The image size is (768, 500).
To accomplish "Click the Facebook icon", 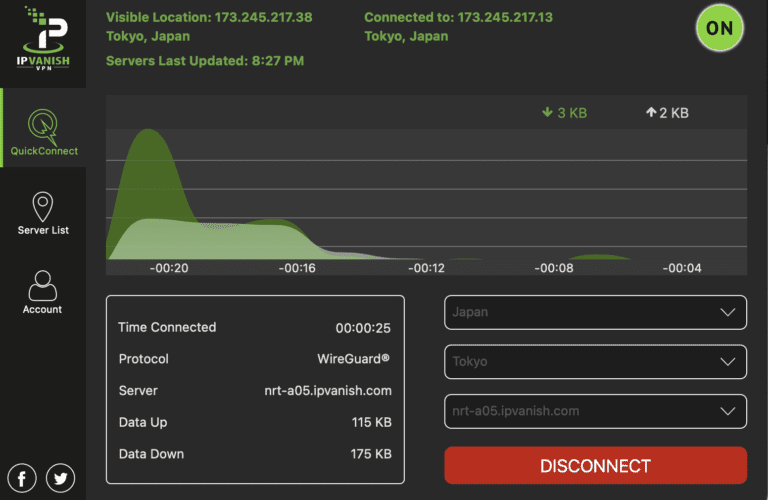I will point(21,477).
